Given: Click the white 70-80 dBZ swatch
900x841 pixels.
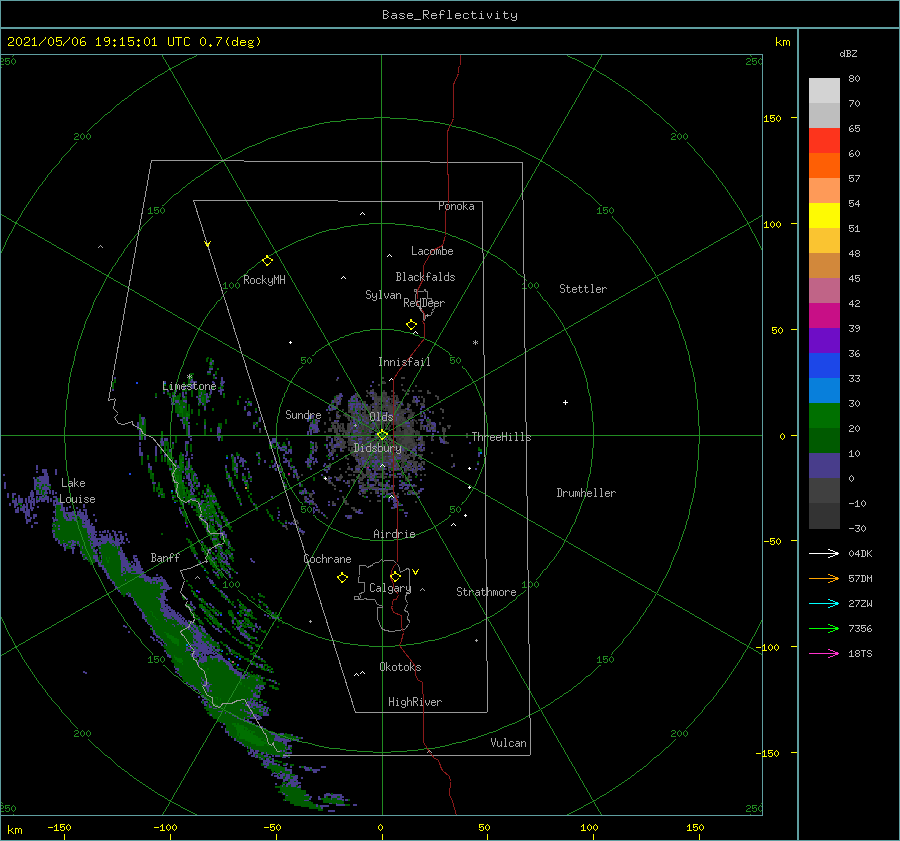Looking at the screenshot, I should 824,91.
